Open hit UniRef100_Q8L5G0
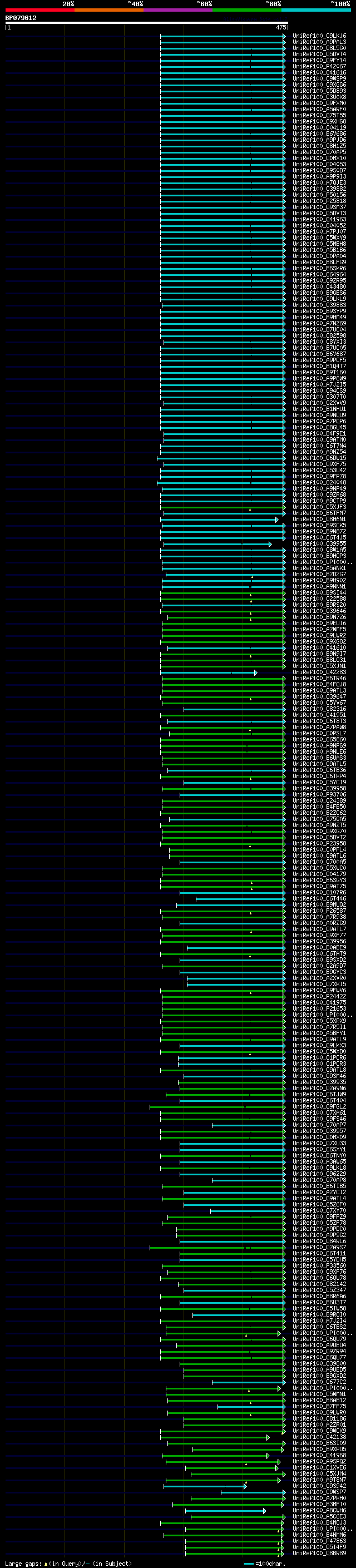This screenshot has width=356, height=1568. pyautogui.click(x=319, y=48)
